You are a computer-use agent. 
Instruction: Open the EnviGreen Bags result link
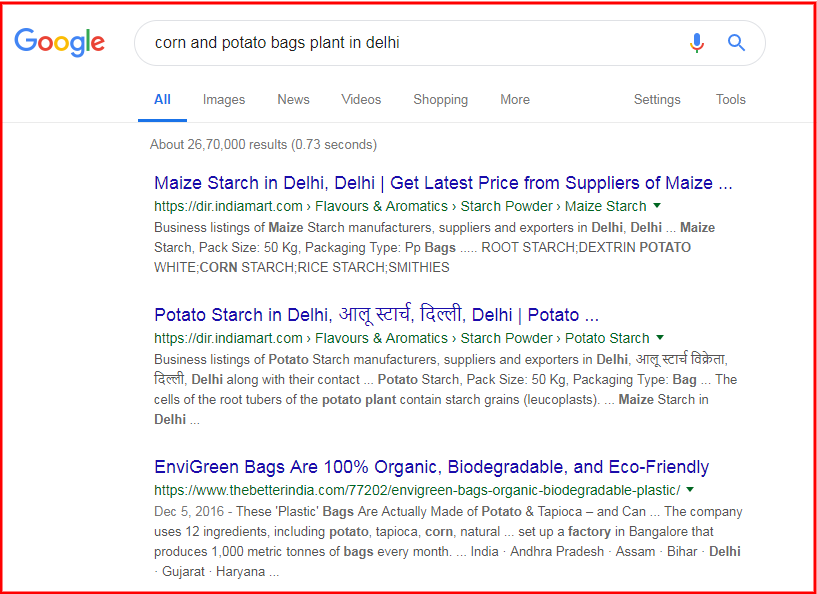click(431, 467)
